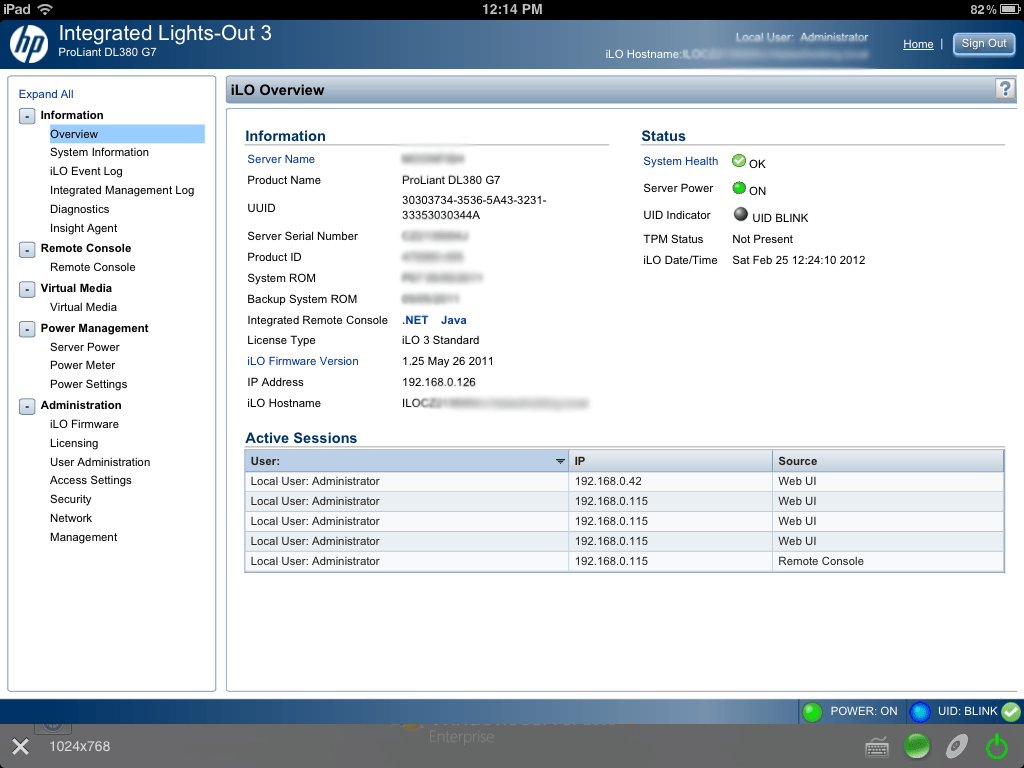The height and width of the screenshot is (768, 1024).
Task: Collapse the Power Management tree section
Action: (27, 329)
